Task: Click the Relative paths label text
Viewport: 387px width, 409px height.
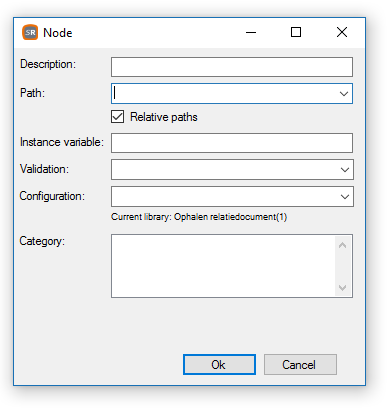Action: point(164,117)
